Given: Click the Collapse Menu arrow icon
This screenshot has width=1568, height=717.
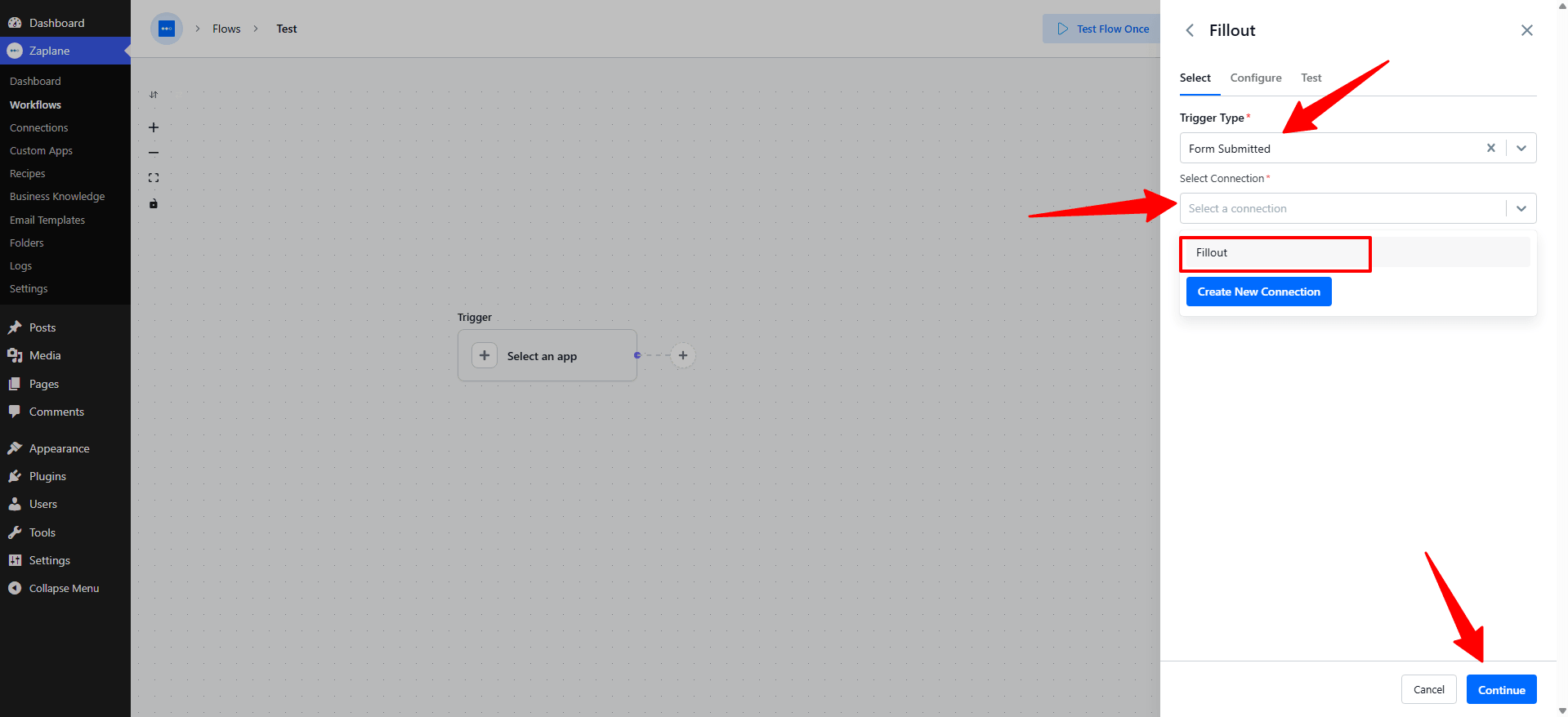Looking at the screenshot, I should pos(15,588).
